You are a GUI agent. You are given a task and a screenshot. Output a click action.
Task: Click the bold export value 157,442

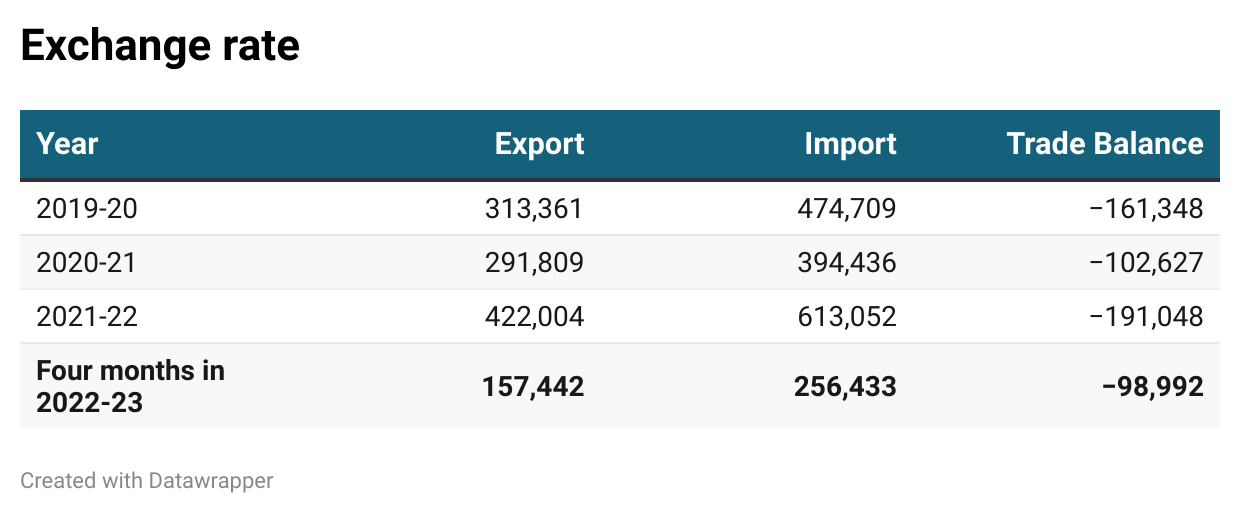tap(533, 386)
